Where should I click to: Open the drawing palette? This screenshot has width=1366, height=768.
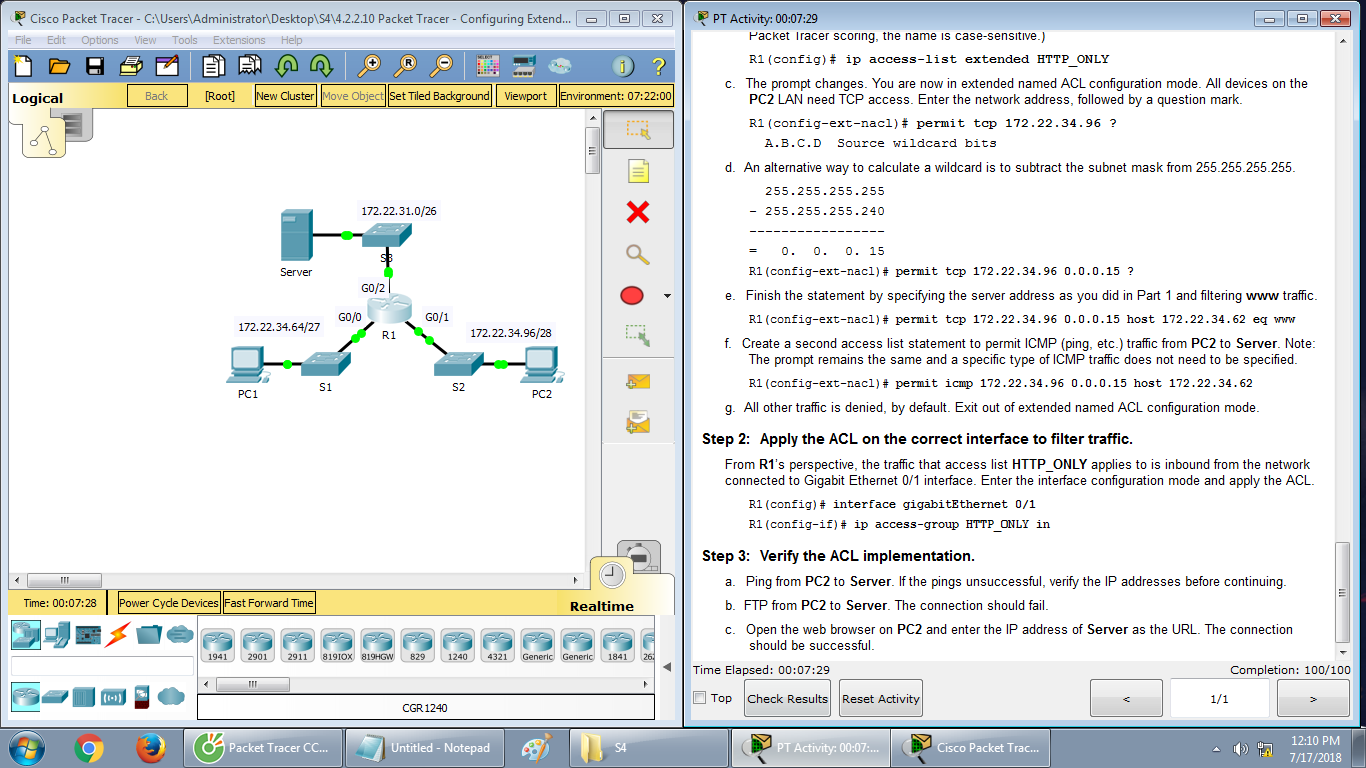pos(488,66)
